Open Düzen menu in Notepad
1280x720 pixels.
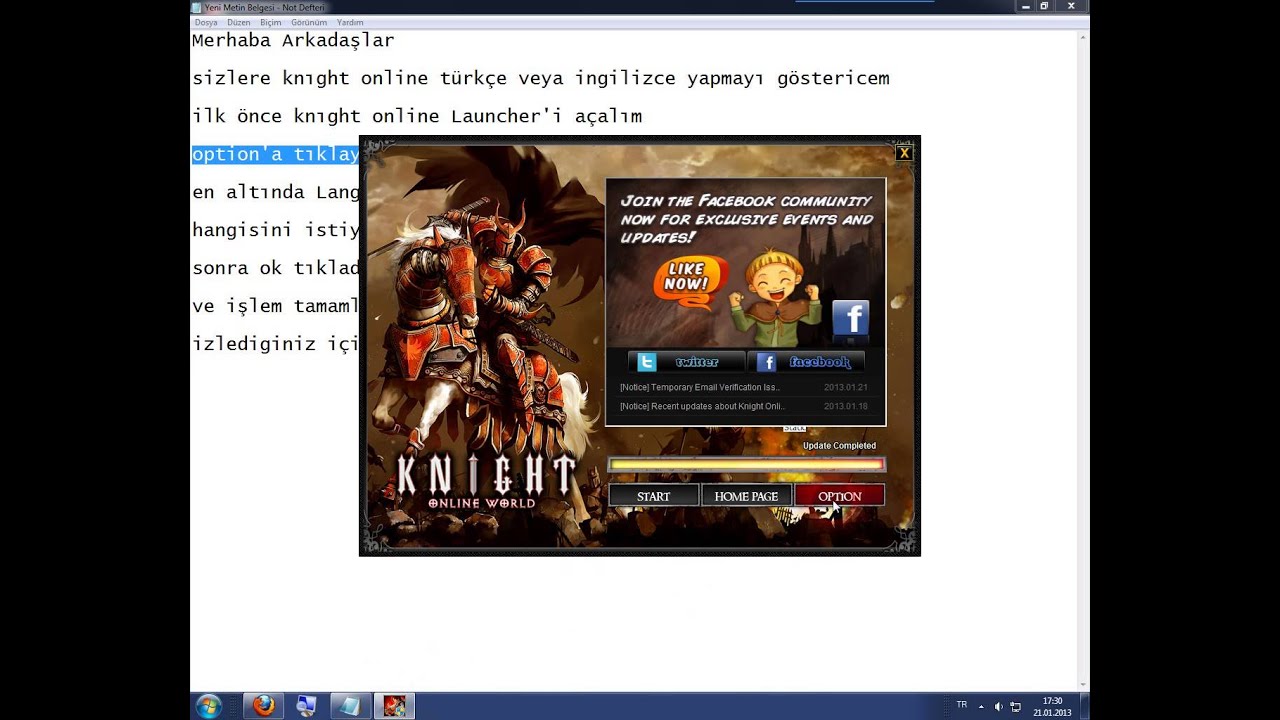(x=238, y=22)
